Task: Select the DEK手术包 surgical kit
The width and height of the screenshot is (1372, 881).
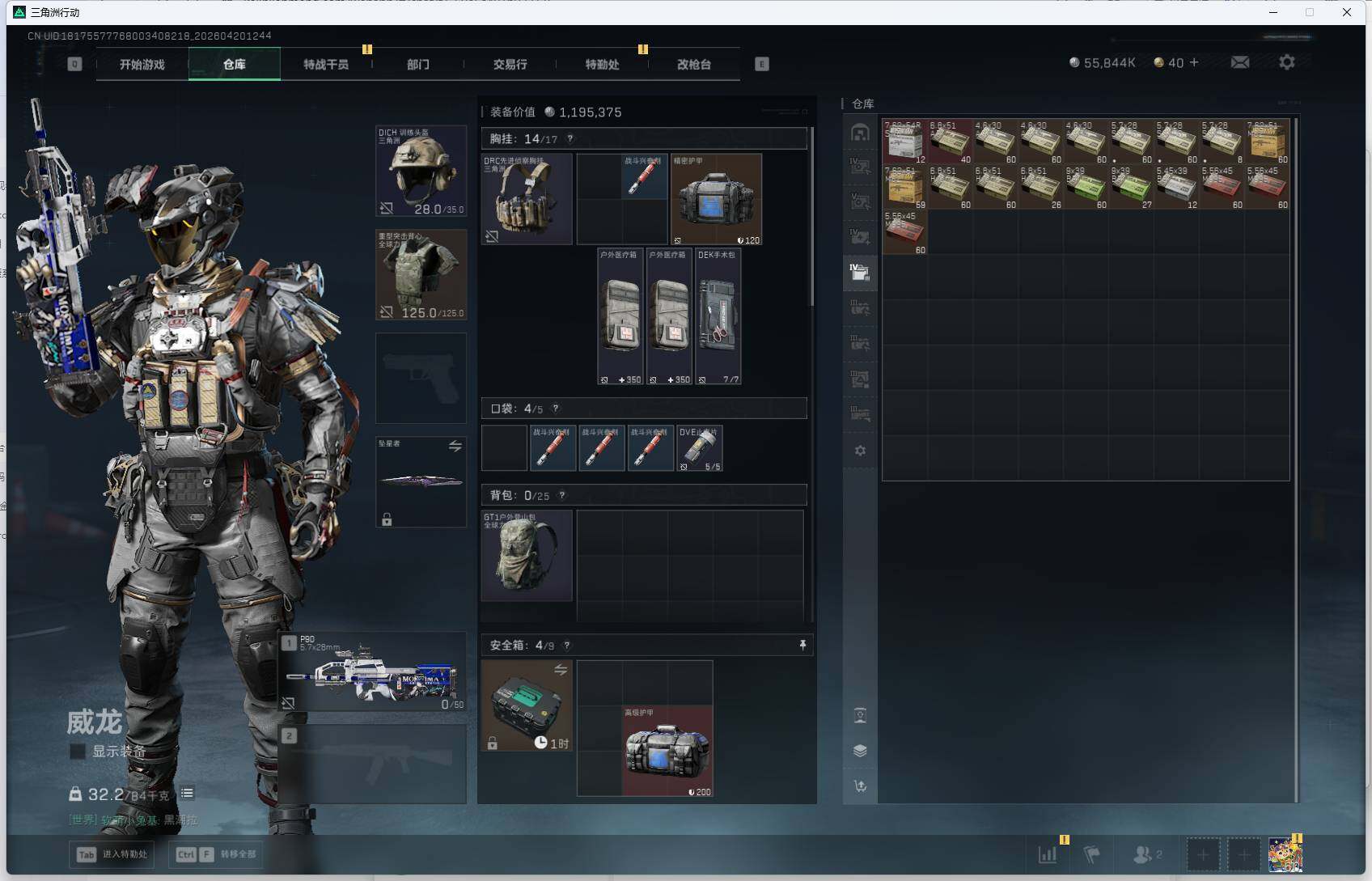Action: click(x=718, y=316)
